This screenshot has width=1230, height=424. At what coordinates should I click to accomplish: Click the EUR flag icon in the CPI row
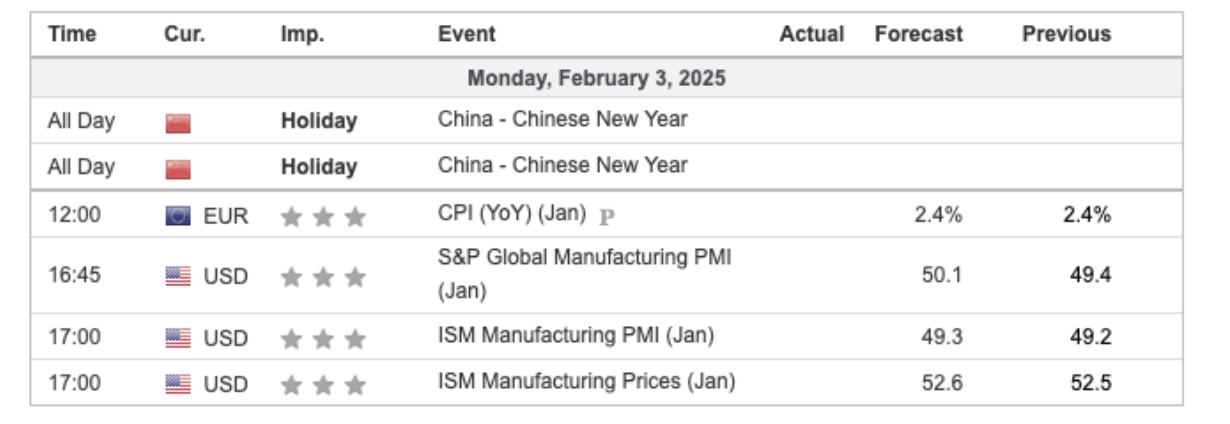click(x=178, y=215)
